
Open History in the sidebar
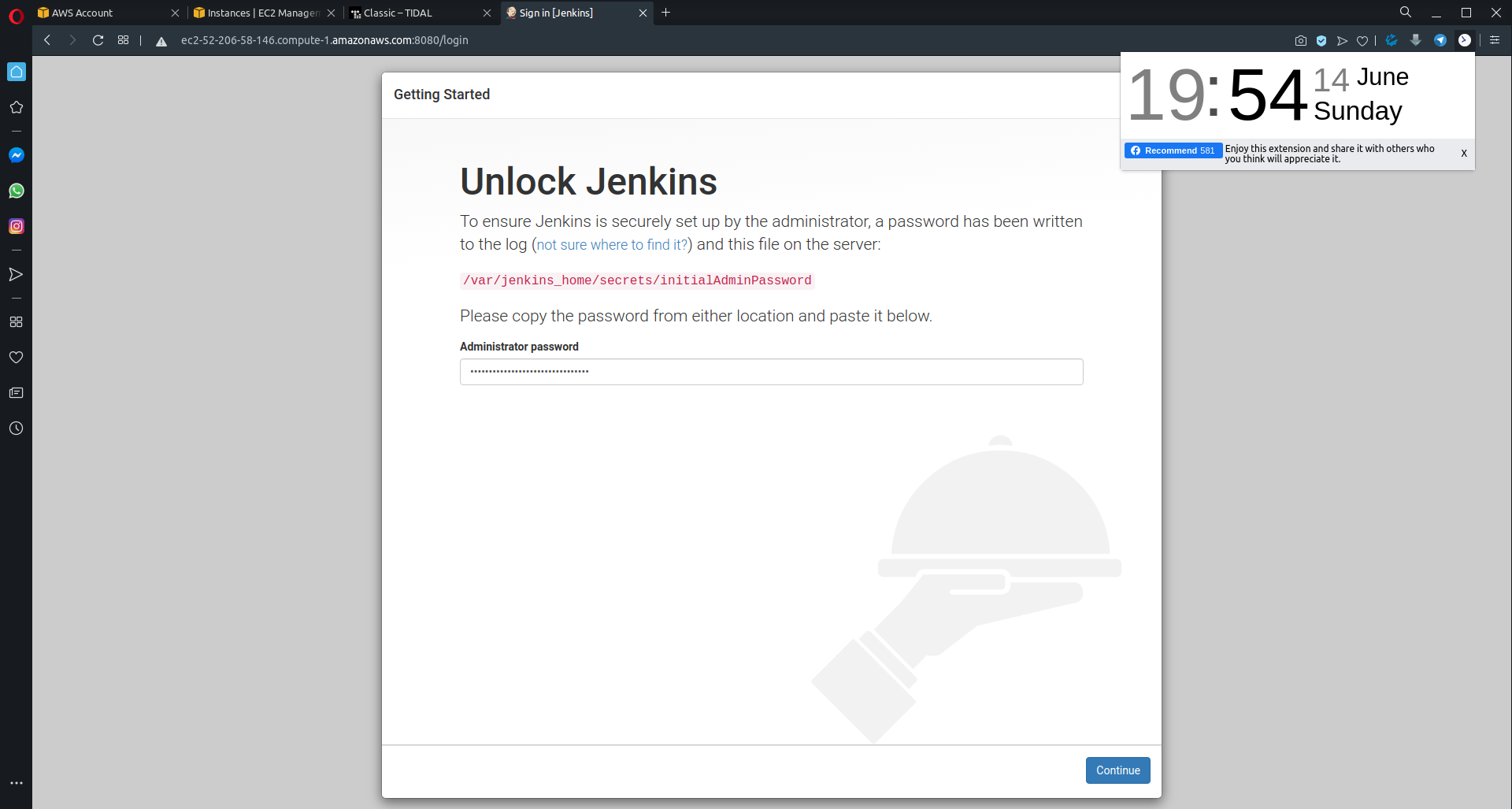coord(17,429)
